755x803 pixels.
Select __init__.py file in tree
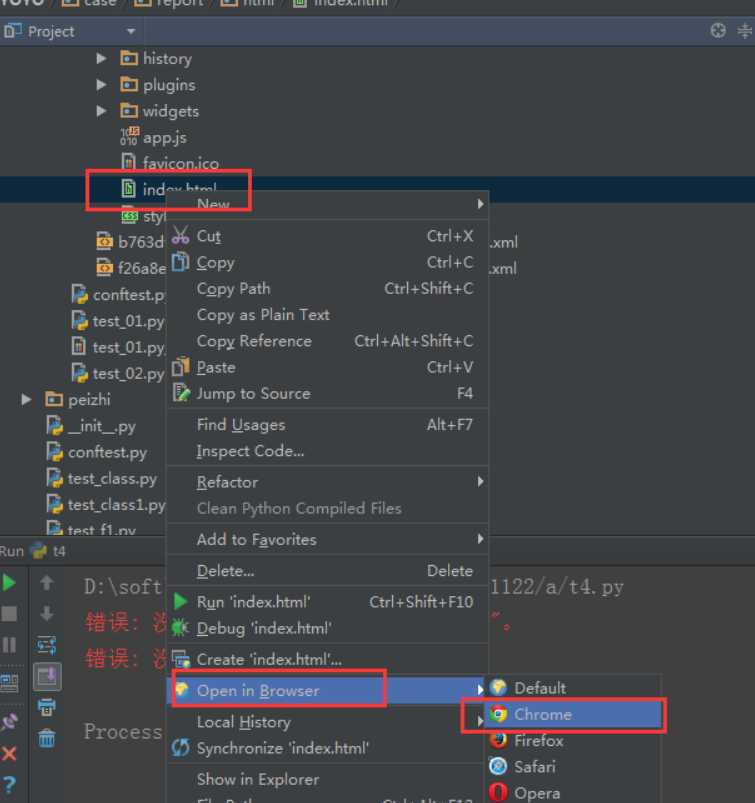91,426
